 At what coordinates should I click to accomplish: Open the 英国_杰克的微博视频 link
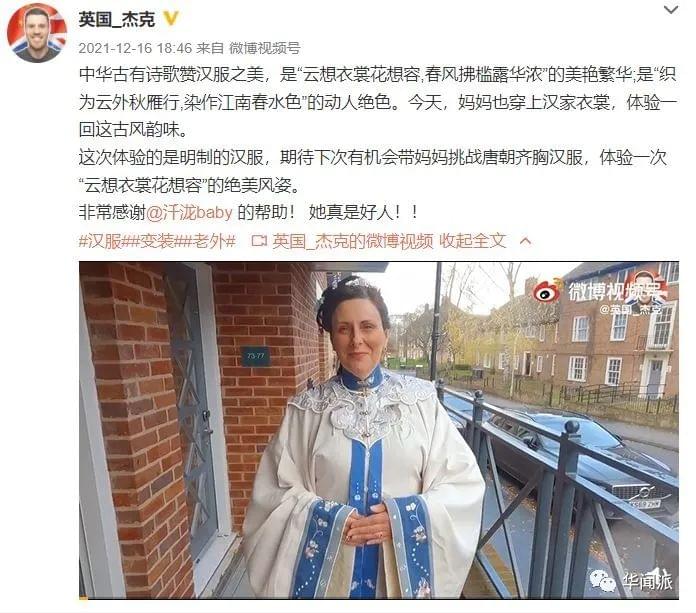pos(353,241)
